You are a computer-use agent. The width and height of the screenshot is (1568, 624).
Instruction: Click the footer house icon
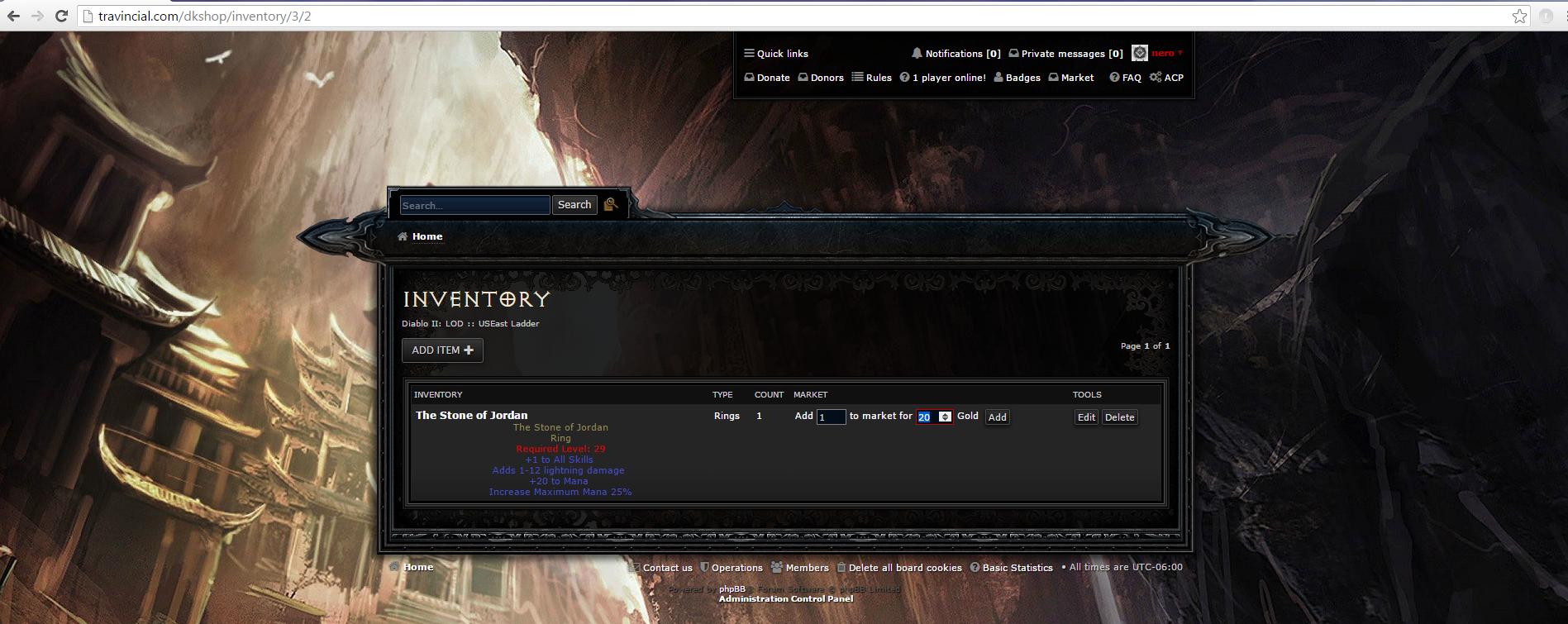(x=394, y=567)
